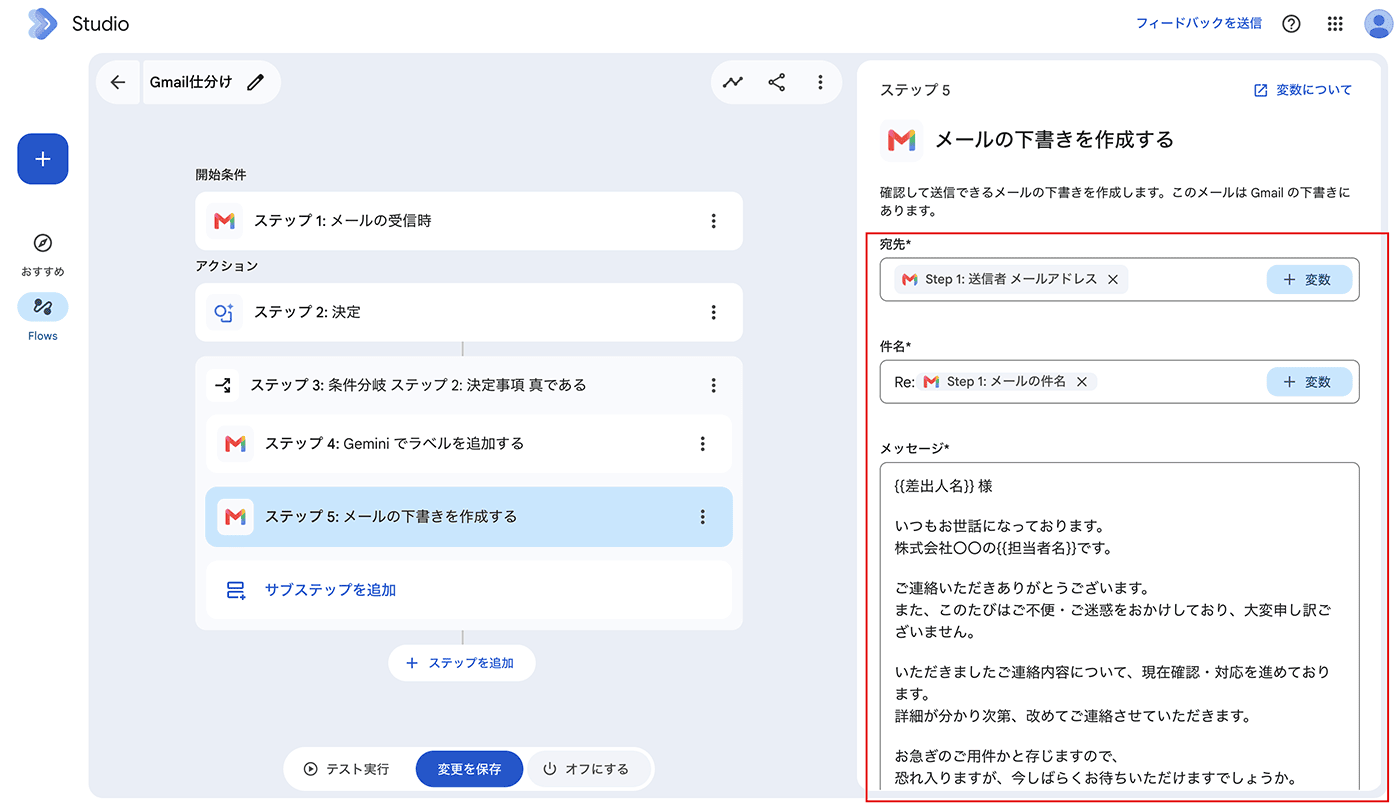Click Gmail icon on ステップ 4 card
Image resolution: width=1400 pixels, height=810 pixels.
tap(236, 443)
